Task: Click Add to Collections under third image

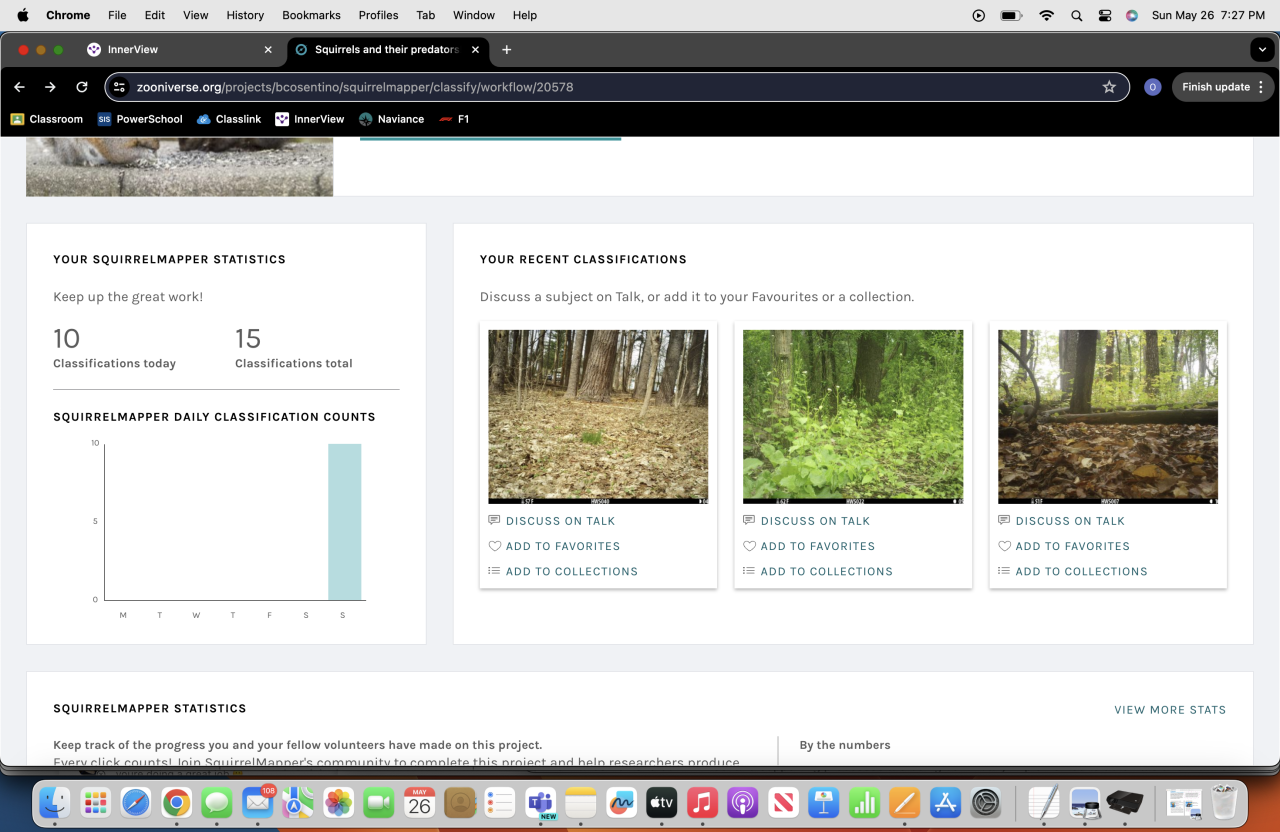Action: coord(1073,571)
